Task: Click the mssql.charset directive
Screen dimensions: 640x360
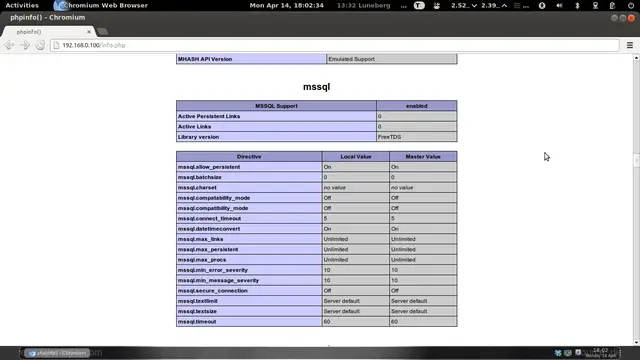Action: [x=197, y=188]
